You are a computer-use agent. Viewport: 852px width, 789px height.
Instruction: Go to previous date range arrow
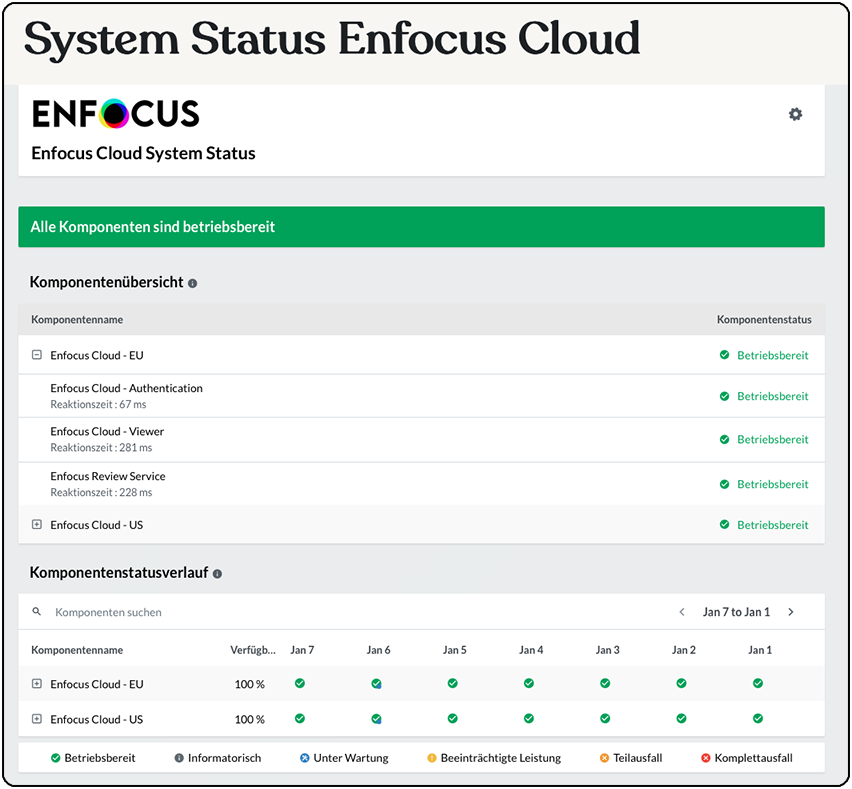(x=682, y=612)
